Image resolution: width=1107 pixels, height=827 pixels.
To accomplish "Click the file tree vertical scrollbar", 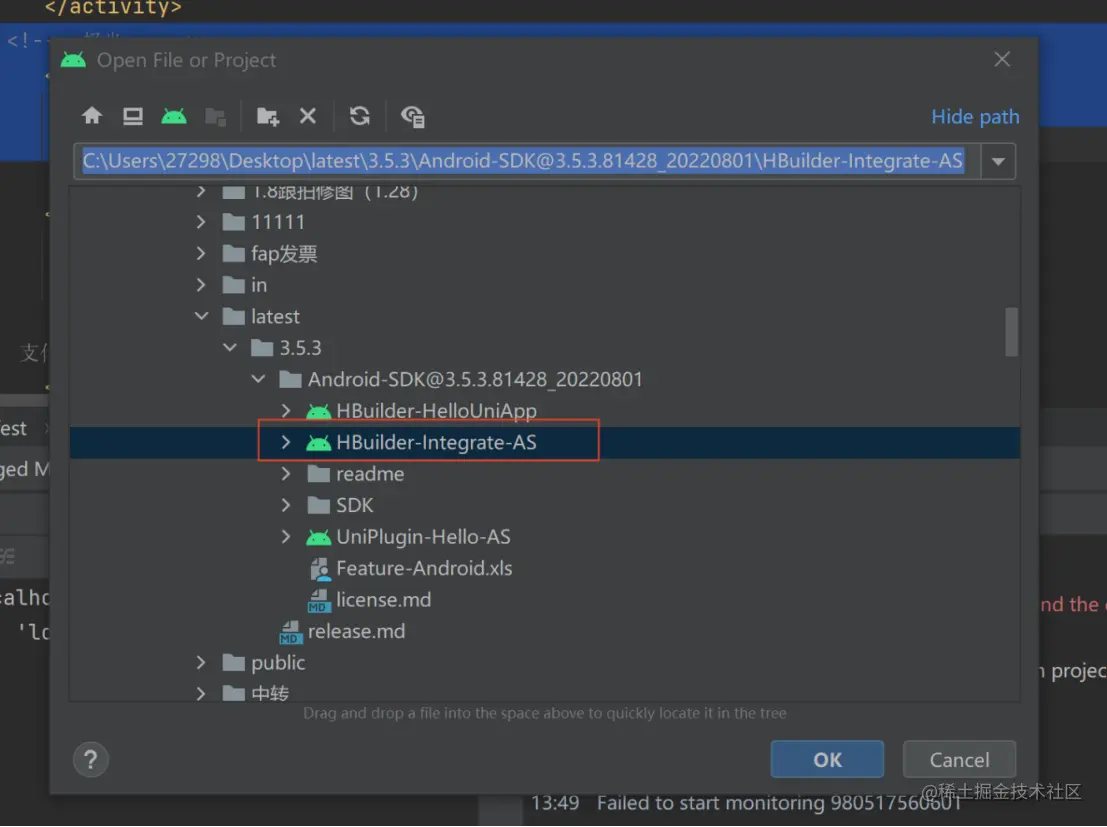I will 1012,331.
